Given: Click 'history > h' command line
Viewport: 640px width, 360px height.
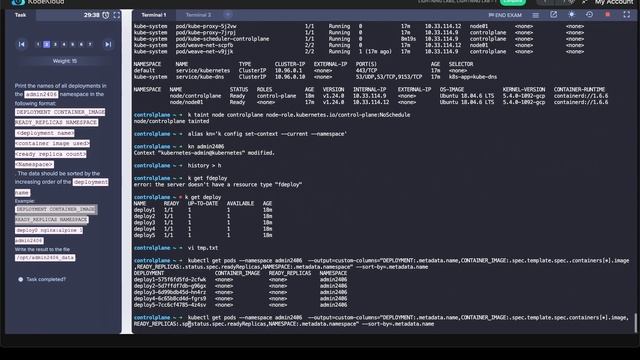Looking at the screenshot, I should pyautogui.click(x=204, y=165).
